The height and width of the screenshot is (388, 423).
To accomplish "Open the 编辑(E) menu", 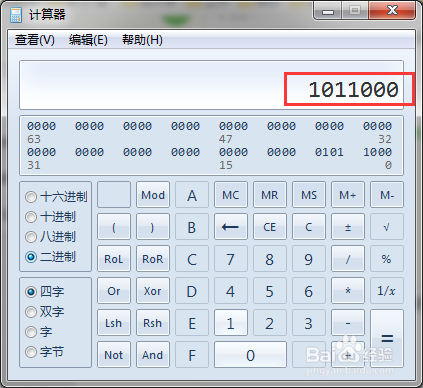I will [88, 40].
